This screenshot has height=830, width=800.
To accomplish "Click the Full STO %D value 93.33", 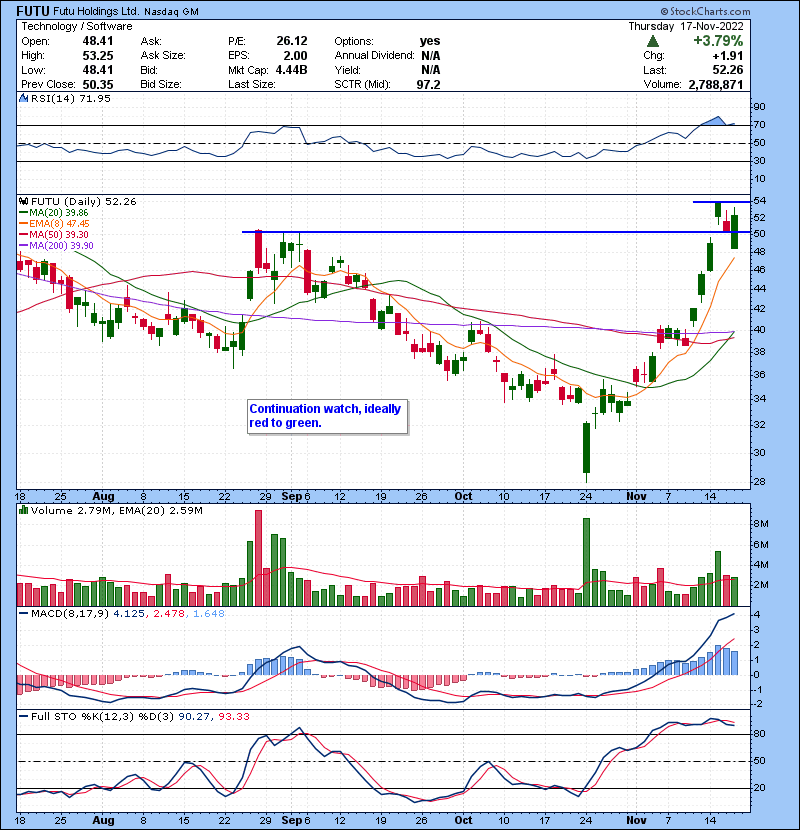I will point(233,716).
